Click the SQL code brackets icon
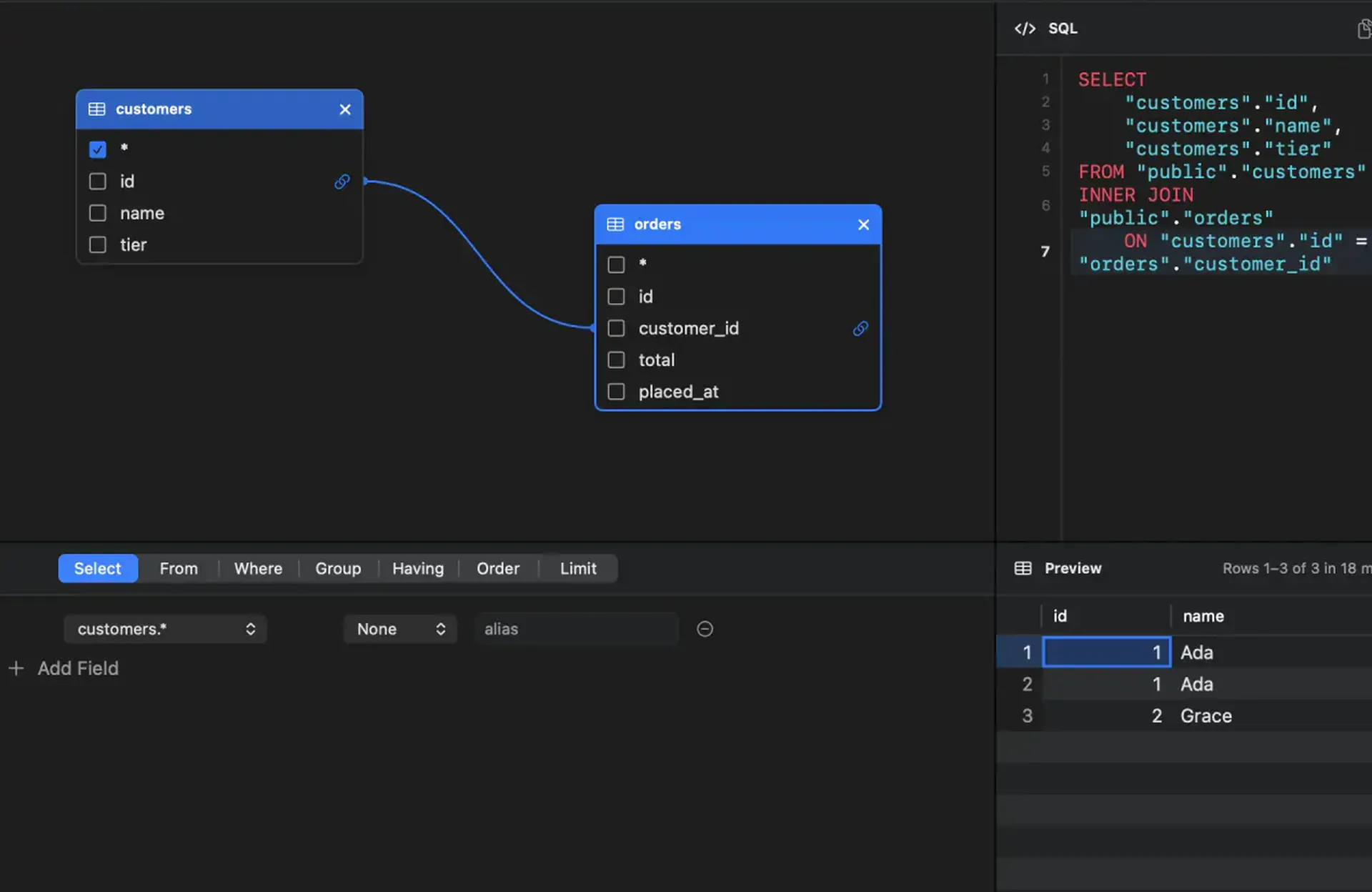The width and height of the screenshot is (1372, 892). [1025, 29]
